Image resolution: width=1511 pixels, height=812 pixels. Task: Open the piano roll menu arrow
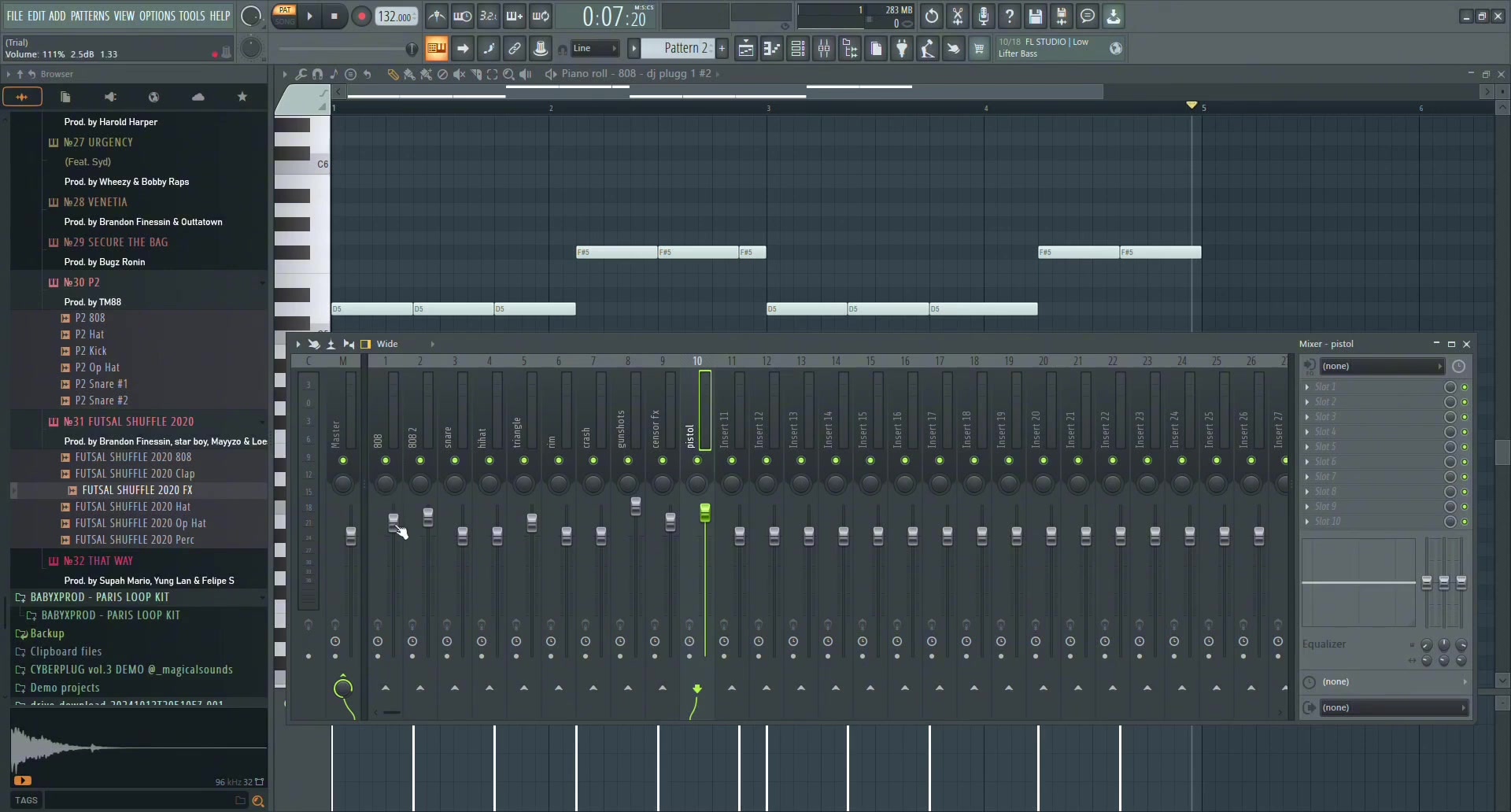point(284,74)
